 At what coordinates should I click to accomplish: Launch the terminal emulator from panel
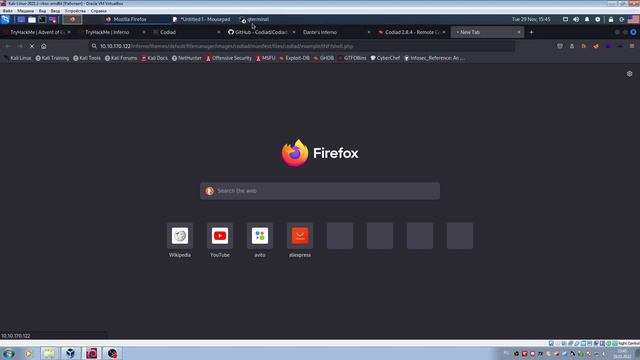[42, 19]
